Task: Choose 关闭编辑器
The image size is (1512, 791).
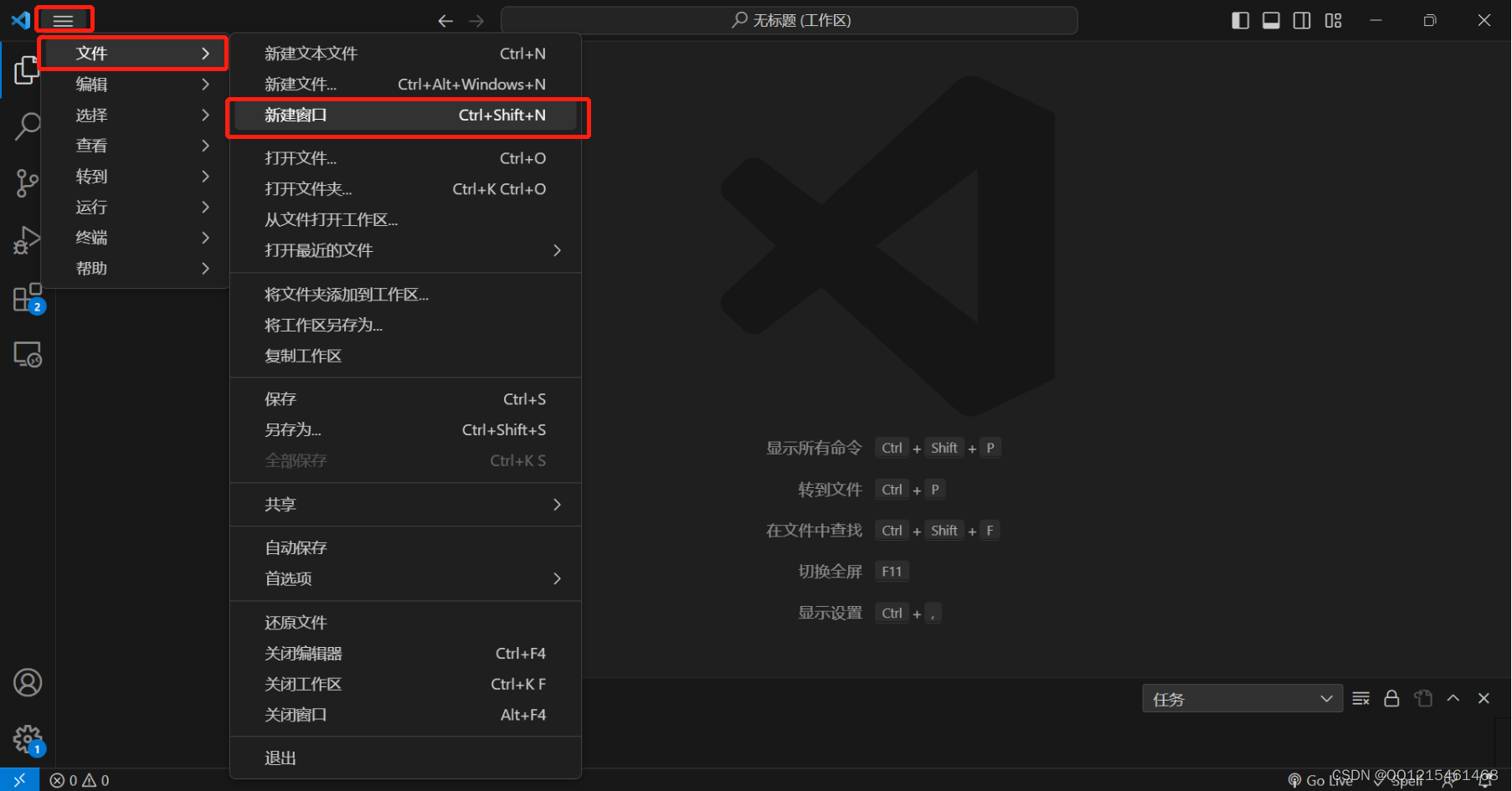Action: [405, 654]
